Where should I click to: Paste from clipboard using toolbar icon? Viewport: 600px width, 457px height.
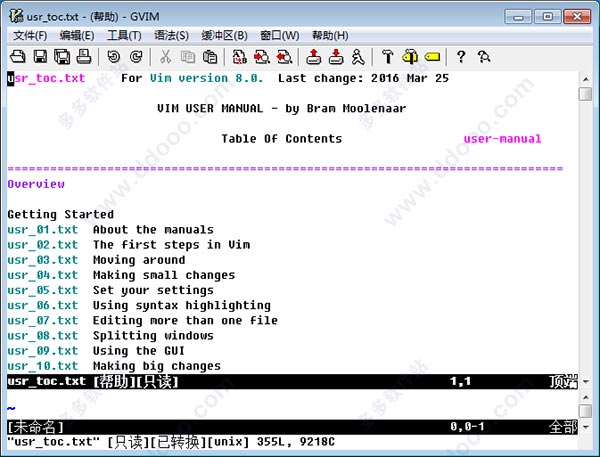210,57
